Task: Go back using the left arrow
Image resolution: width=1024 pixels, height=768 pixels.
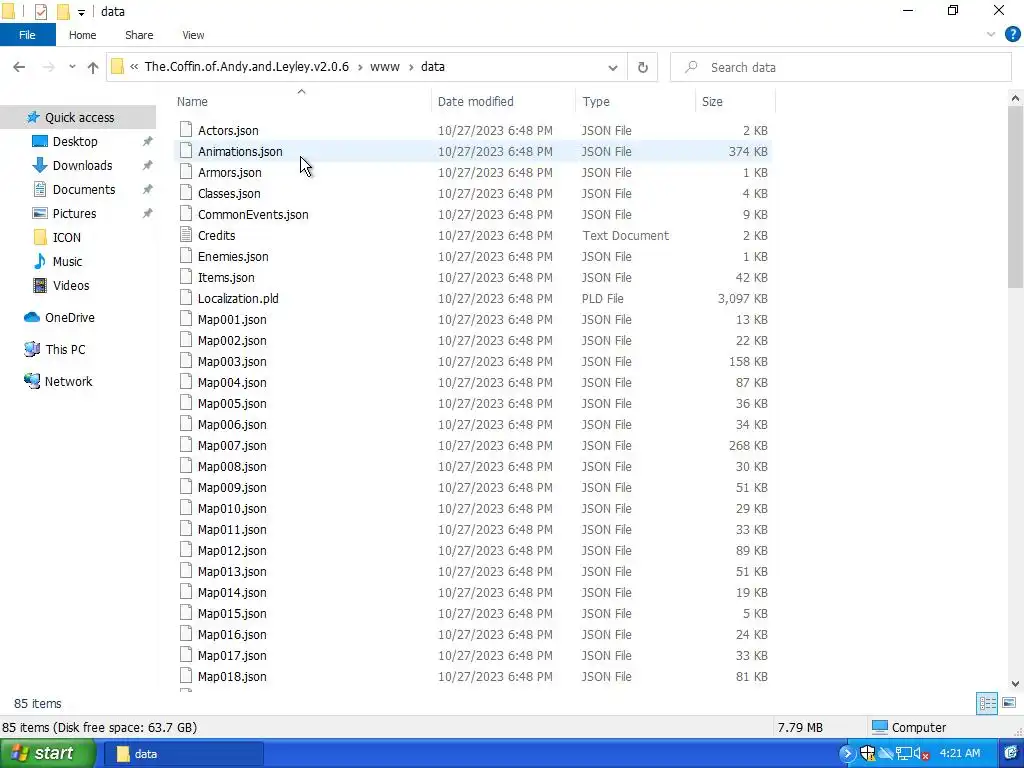Action: pos(19,67)
